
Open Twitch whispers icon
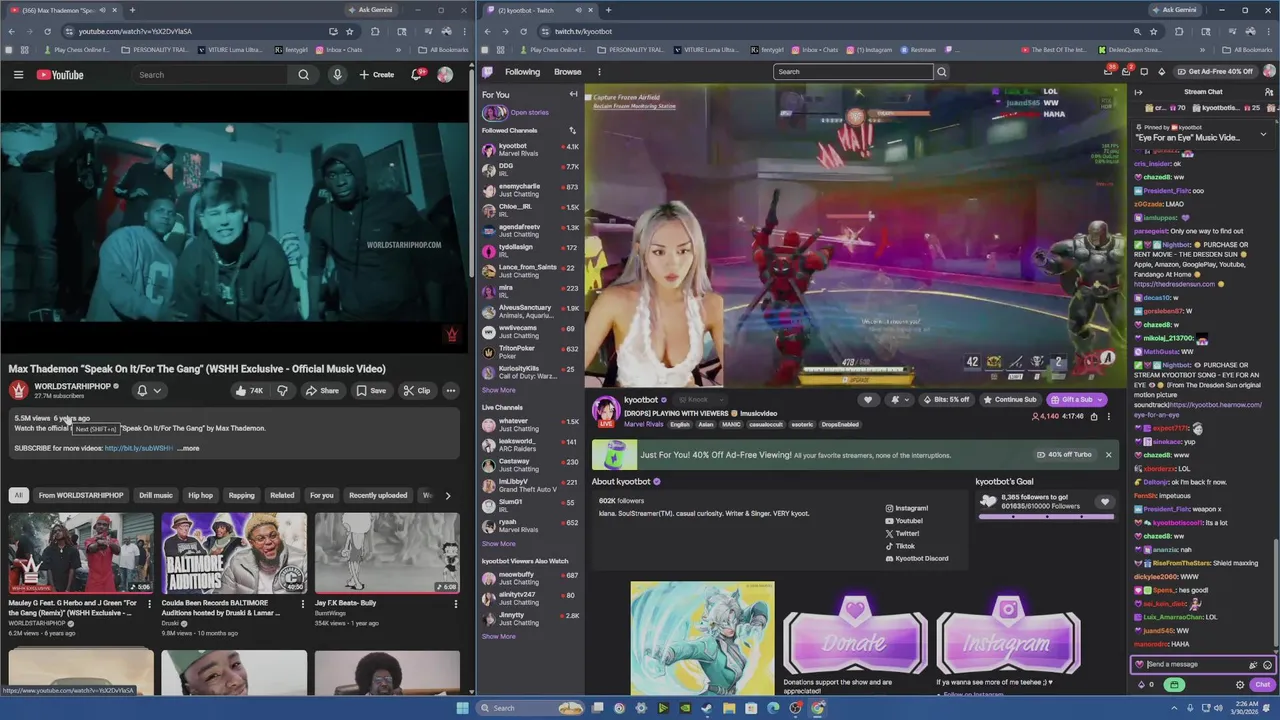pos(1144,72)
